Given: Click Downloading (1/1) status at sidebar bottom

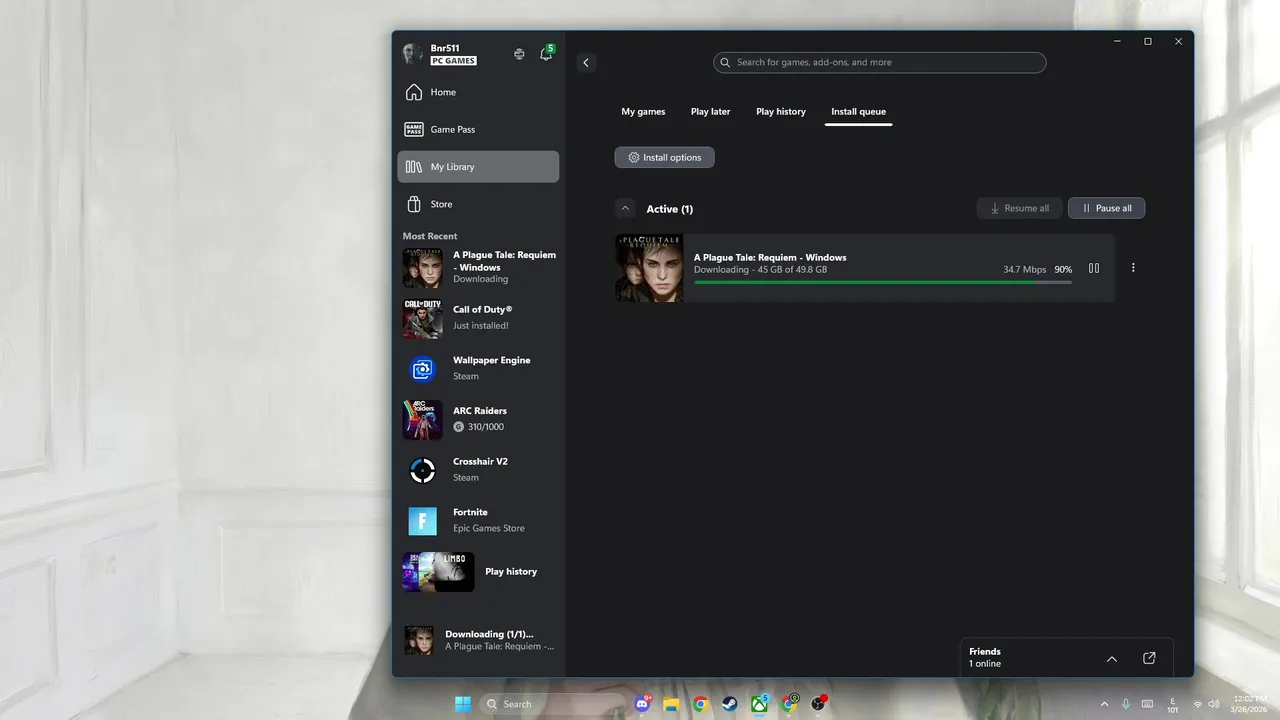Looking at the screenshot, I should point(479,640).
